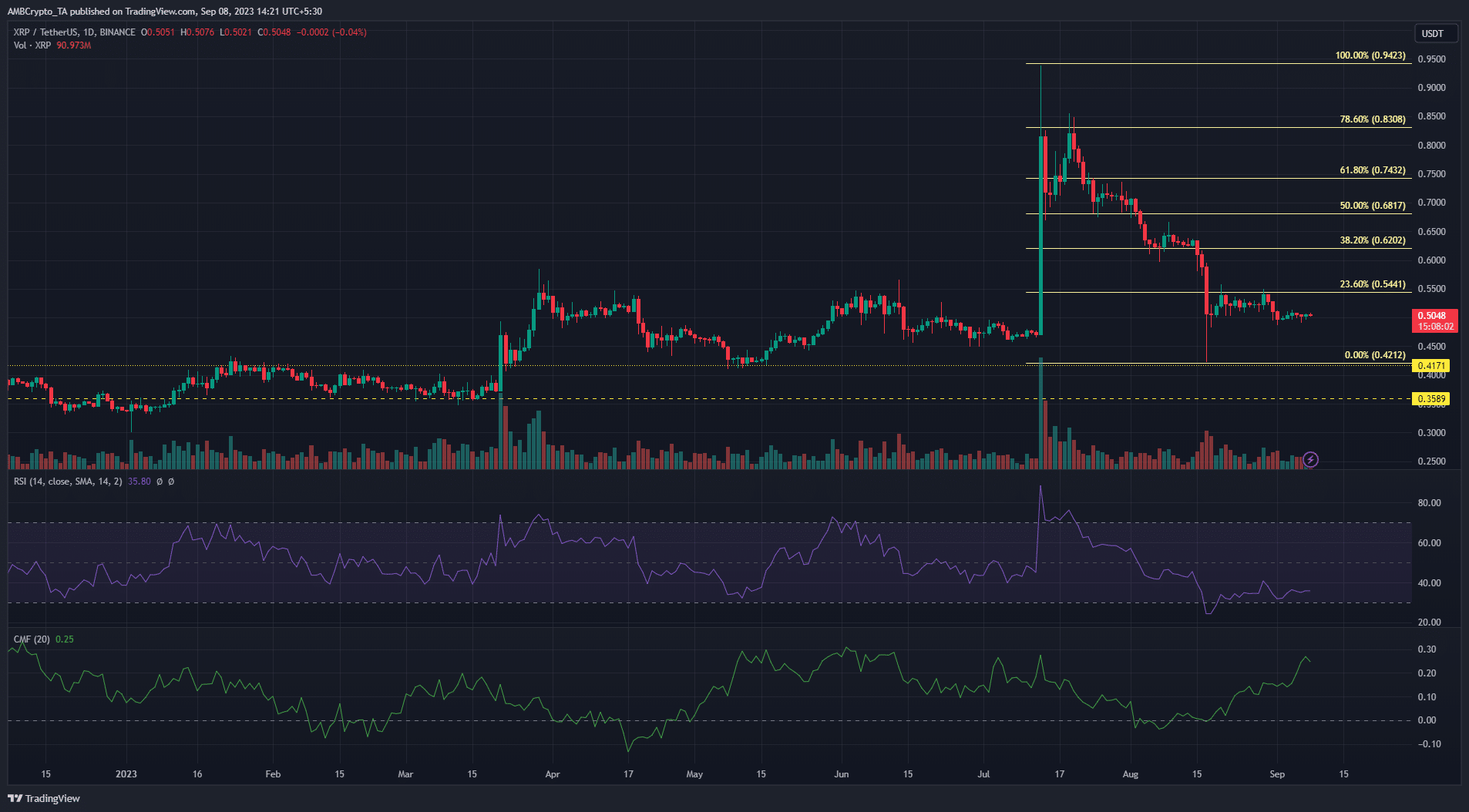Click the lightning bolt go-to-realtime icon

pos(1310,460)
